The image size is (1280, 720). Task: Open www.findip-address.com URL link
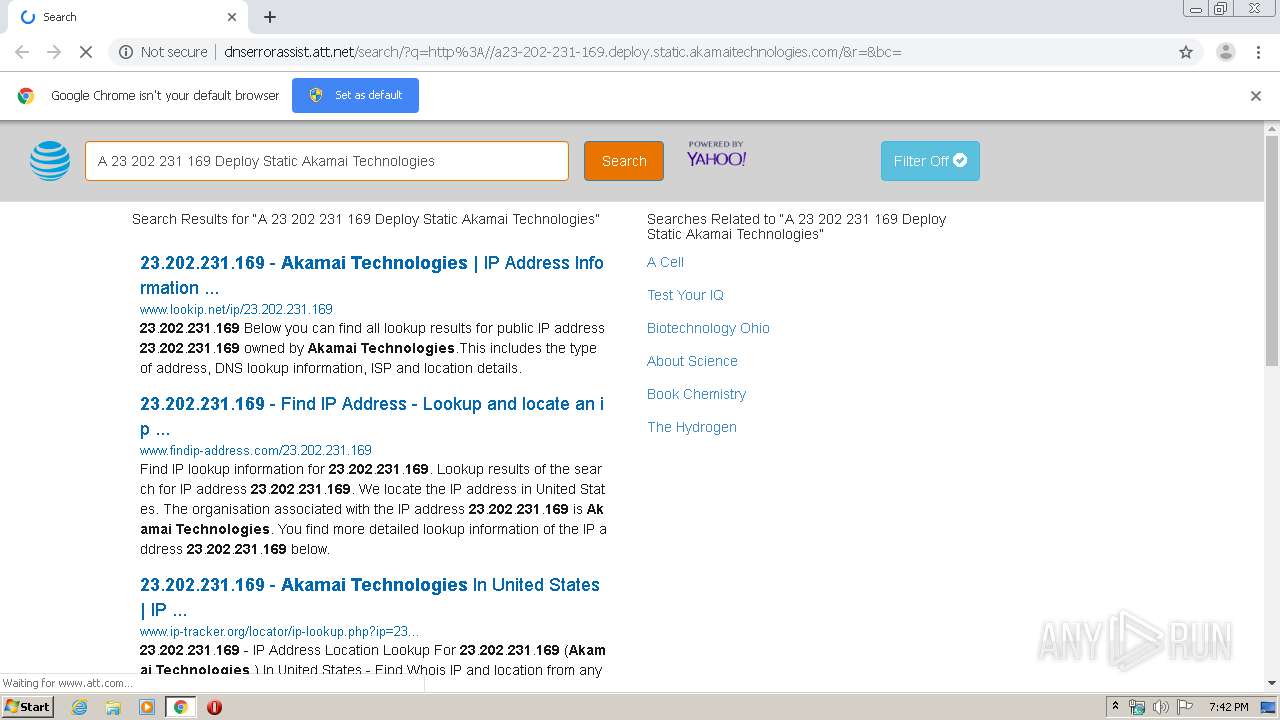pyautogui.click(x=256, y=450)
